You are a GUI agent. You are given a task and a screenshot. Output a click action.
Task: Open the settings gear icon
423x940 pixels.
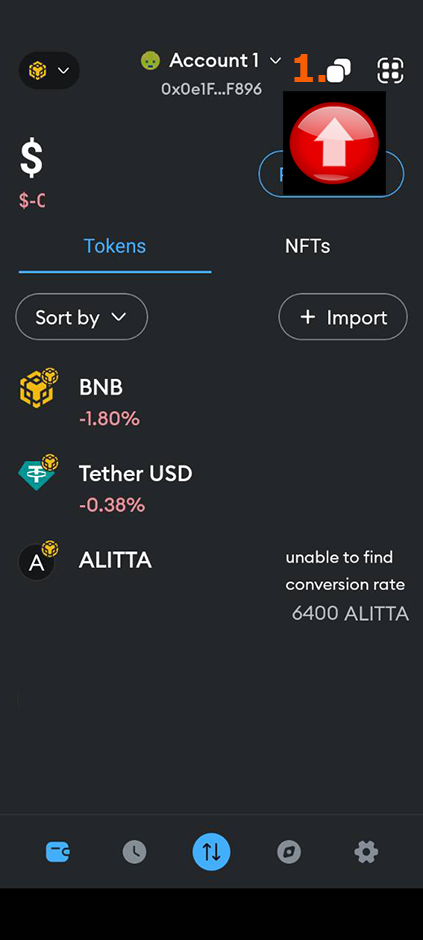366,851
